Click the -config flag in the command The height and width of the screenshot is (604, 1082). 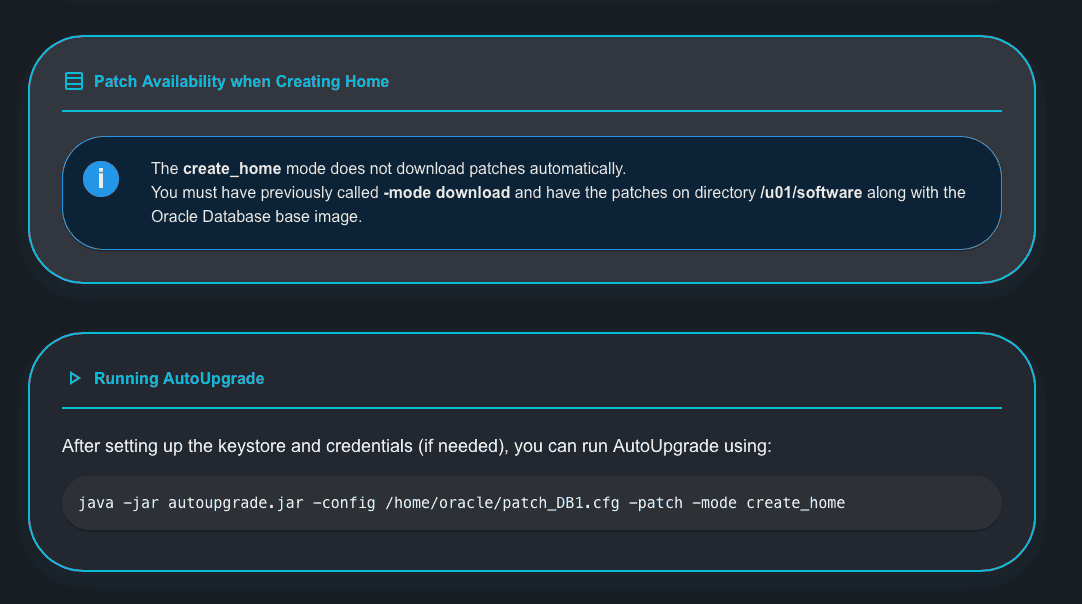[x=342, y=503]
